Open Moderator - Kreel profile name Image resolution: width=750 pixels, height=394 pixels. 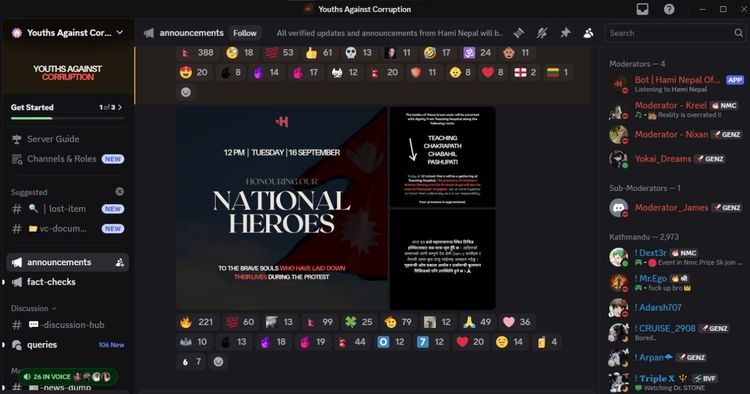(671, 105)
